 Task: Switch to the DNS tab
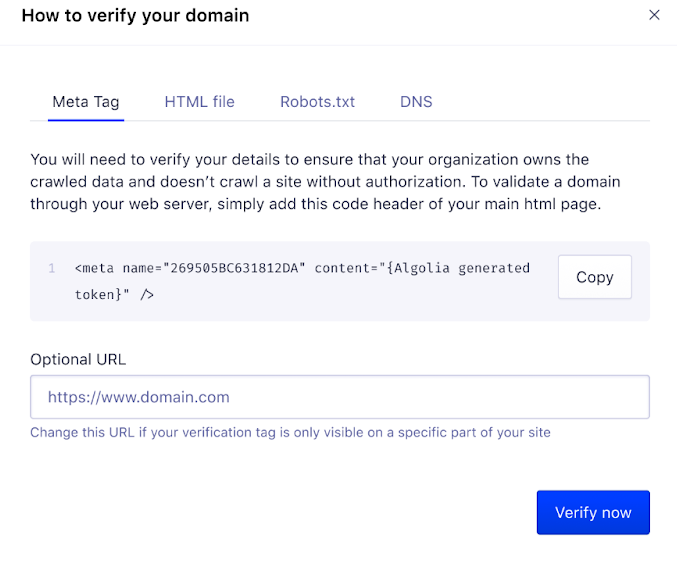click(x=416, y=102)
